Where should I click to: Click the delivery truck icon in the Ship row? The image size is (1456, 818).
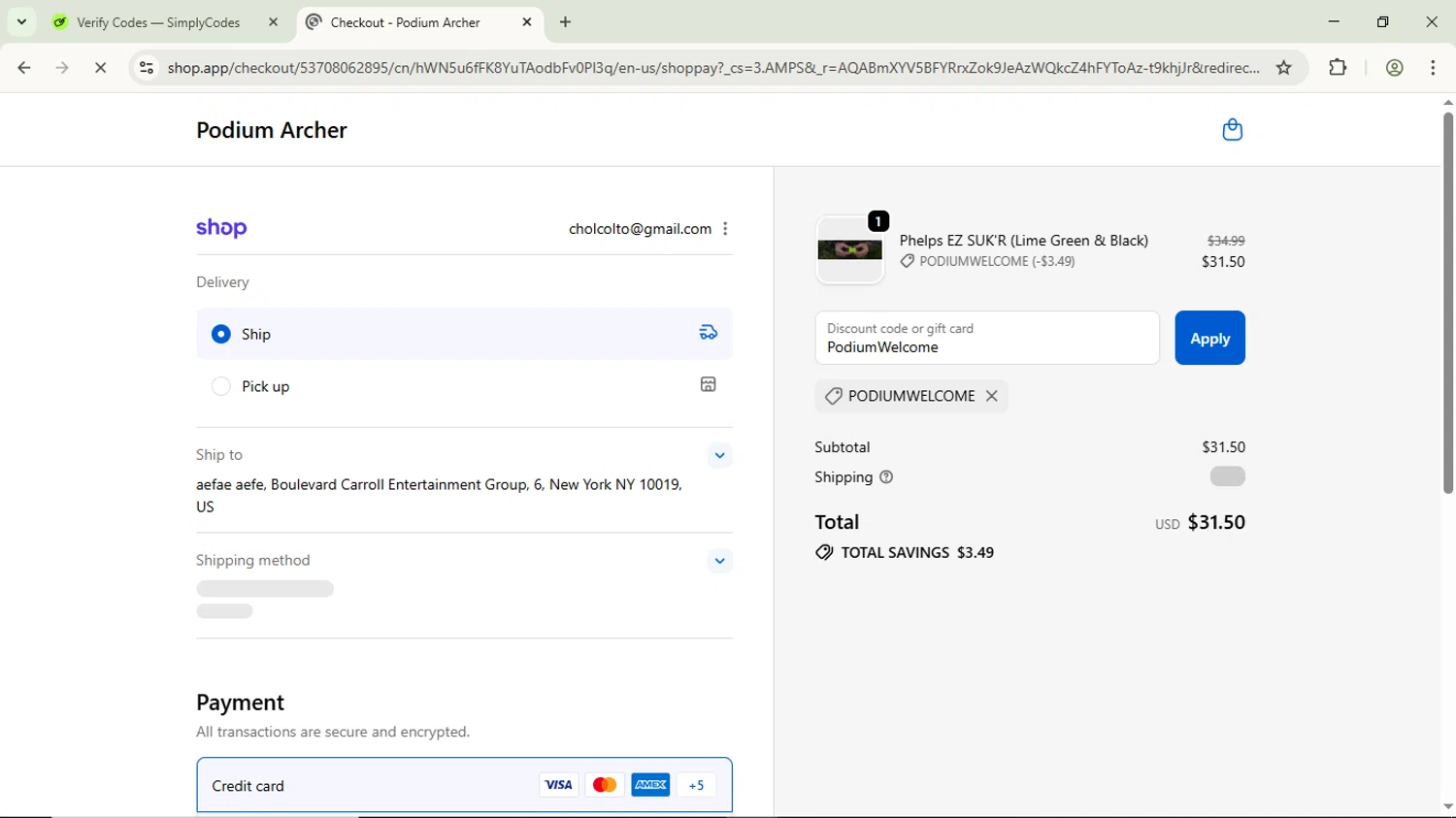pyautogui.click(x=709, y=333)
